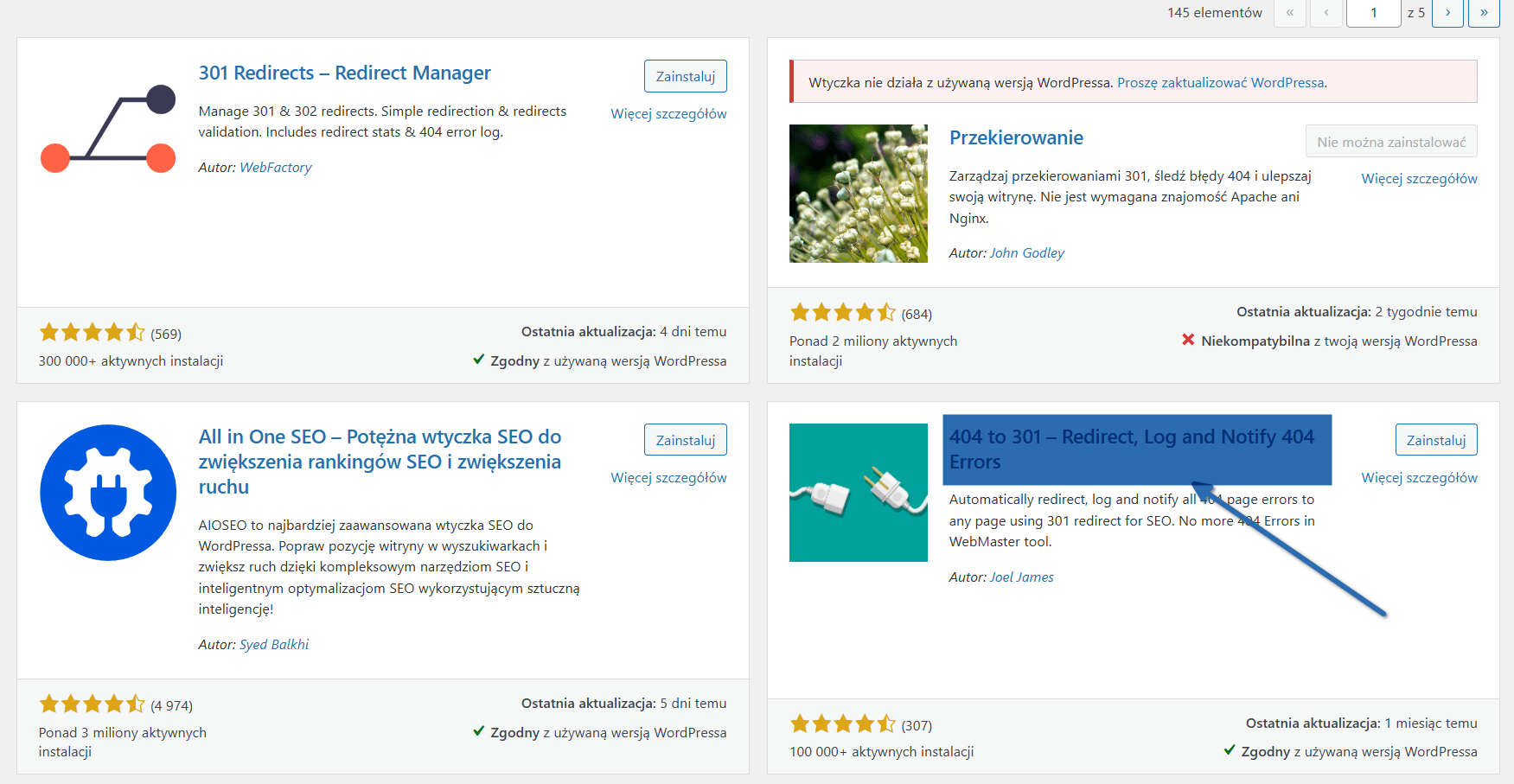Open Więcej szczegółów for Przekierowanie

click(x=1419, y=178)
